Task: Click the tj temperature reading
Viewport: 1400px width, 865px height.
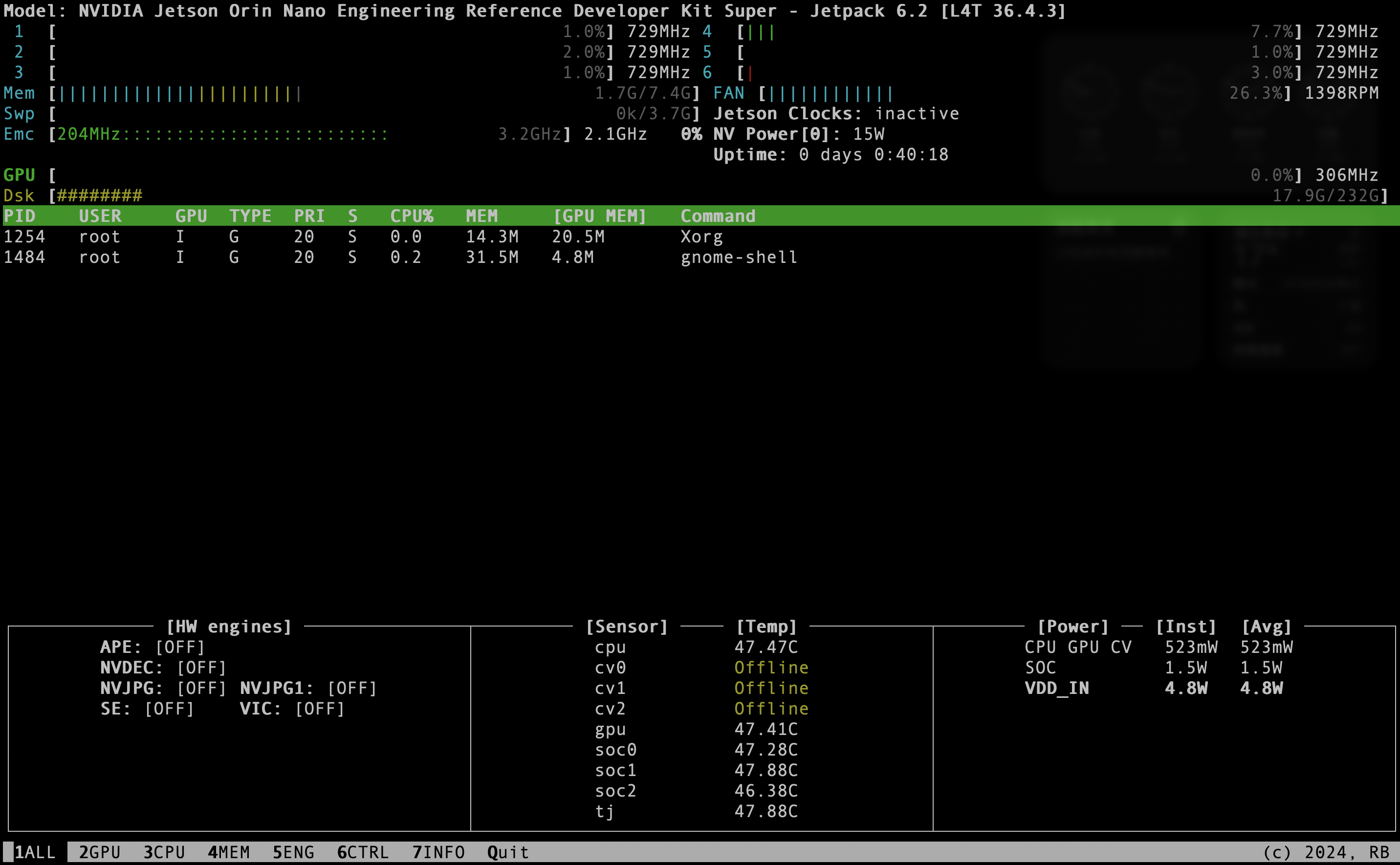Action: pyautogui.click(x=766, y=812)
